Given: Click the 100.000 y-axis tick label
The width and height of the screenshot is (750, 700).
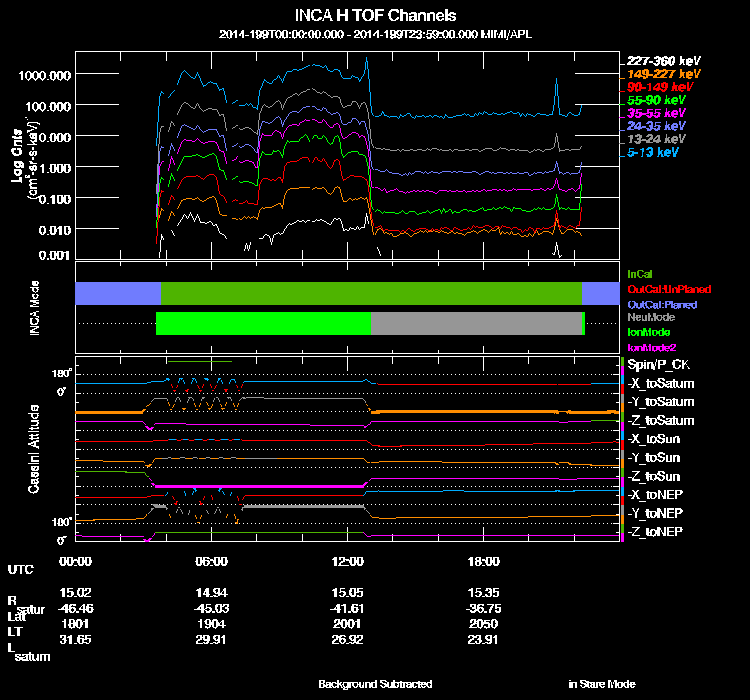Looking at the screenshot, I should click(x=48, y=106).
